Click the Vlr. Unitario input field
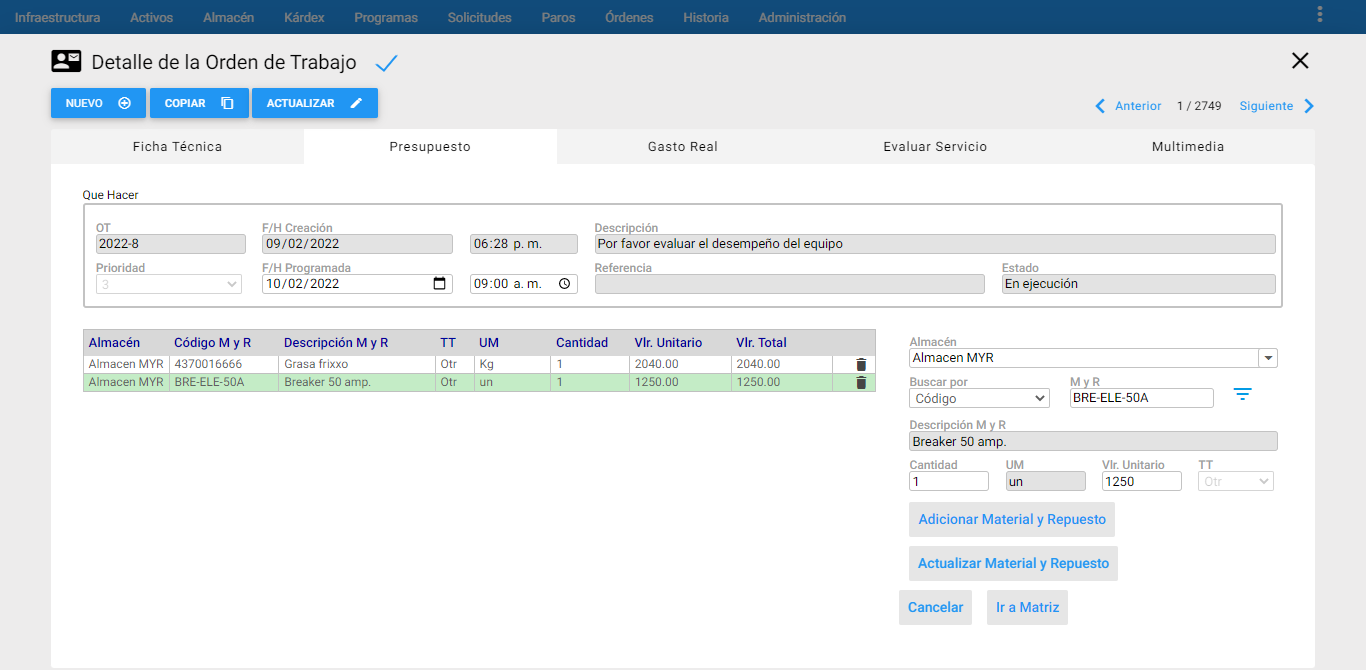The image size is (1366, 670). 1141,481
